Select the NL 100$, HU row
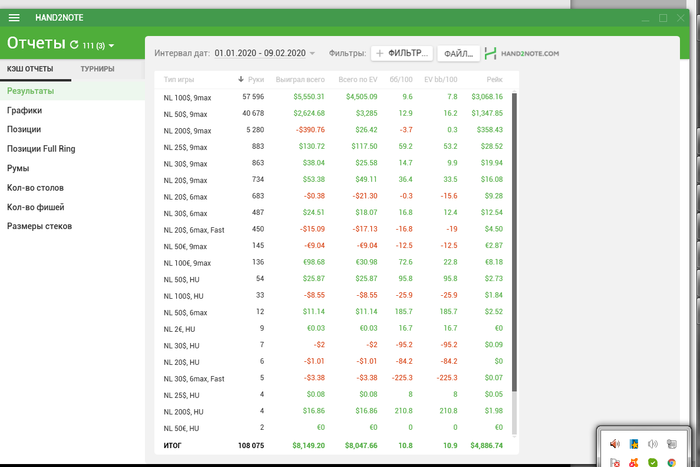 point(333,295)
